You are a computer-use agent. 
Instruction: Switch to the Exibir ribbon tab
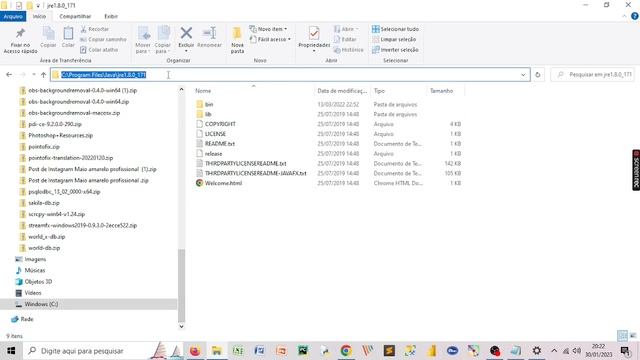[x=111, y=16]
